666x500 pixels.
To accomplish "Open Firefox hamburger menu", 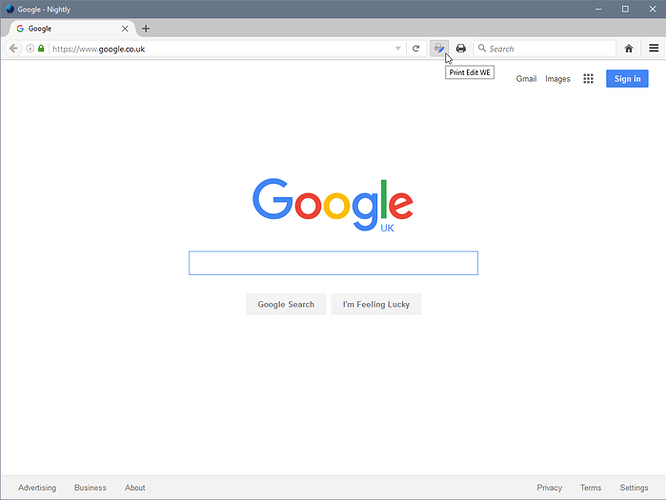I will [654, 48].
